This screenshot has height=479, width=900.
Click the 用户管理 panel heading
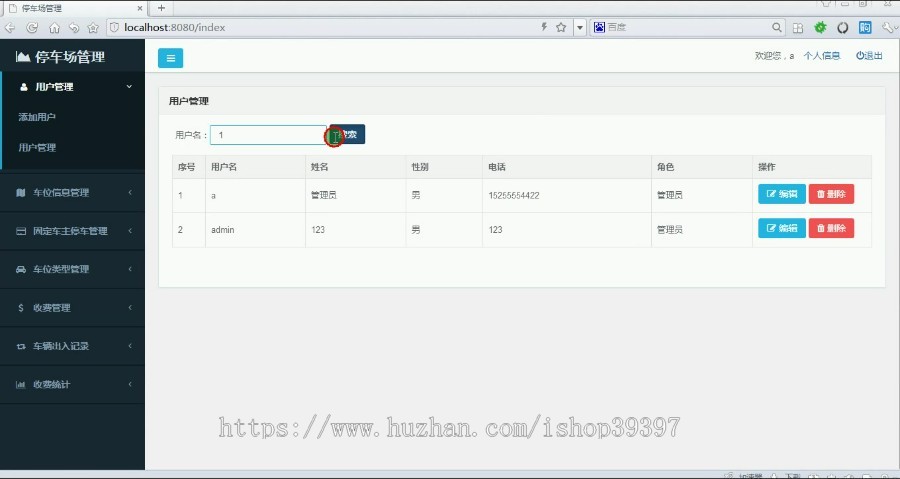tap(188, 101)
